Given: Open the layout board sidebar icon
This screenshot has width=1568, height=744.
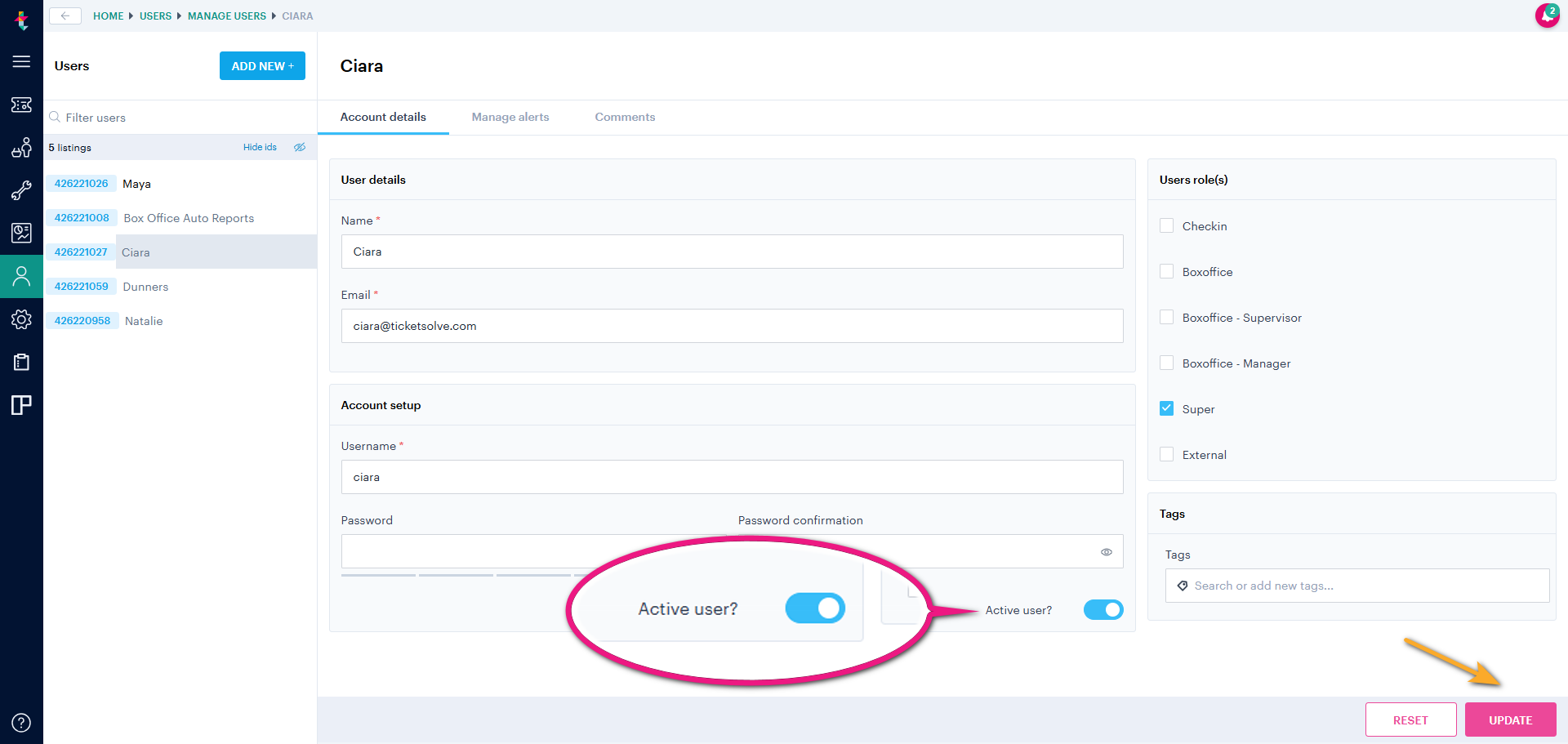Looking at the screenshot, I should pos(21,405).
